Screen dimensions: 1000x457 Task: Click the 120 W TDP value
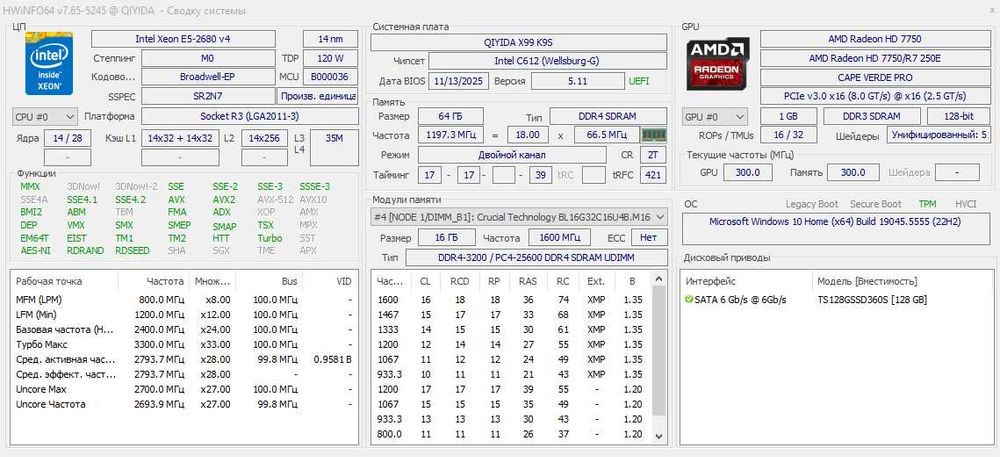330,59
